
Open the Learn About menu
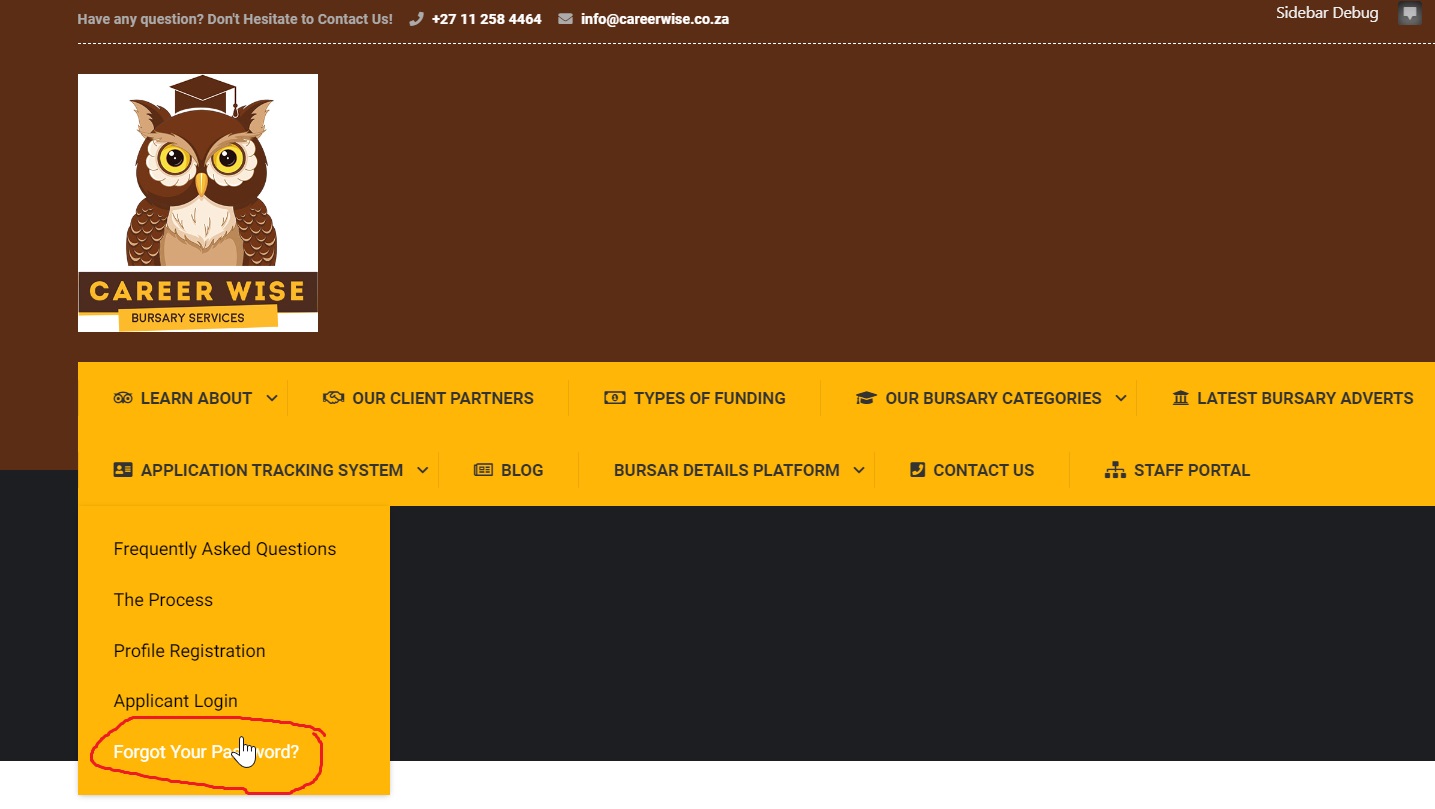click(196, 398)
